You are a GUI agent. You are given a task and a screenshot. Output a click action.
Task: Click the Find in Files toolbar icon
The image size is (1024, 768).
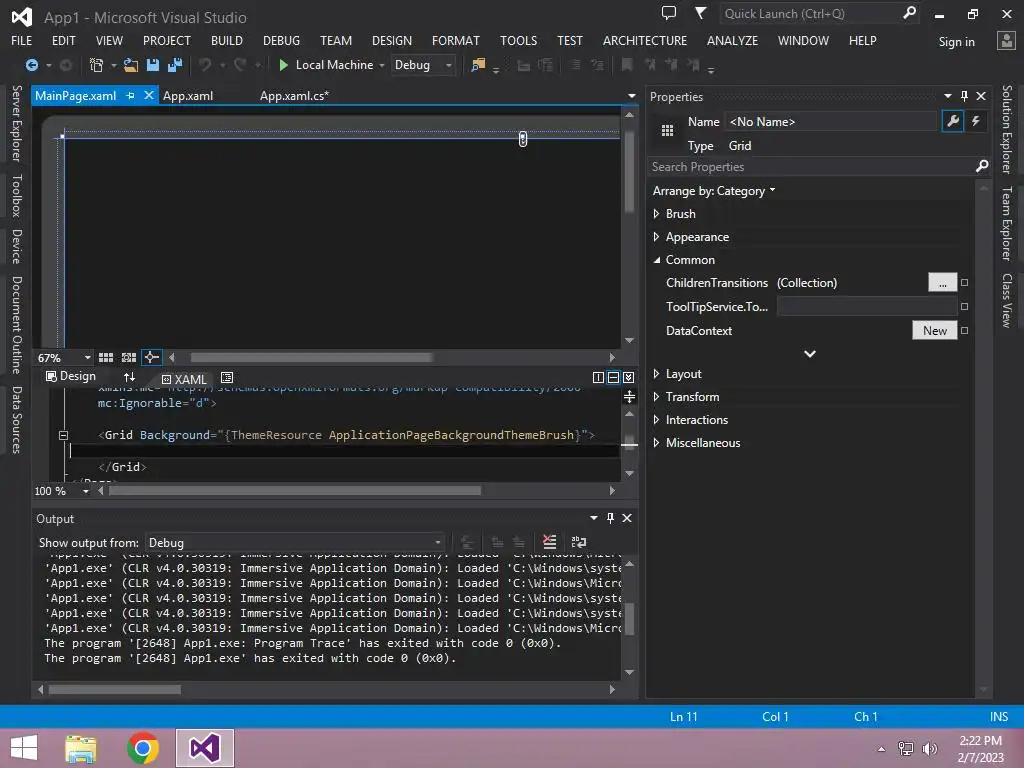478,65
